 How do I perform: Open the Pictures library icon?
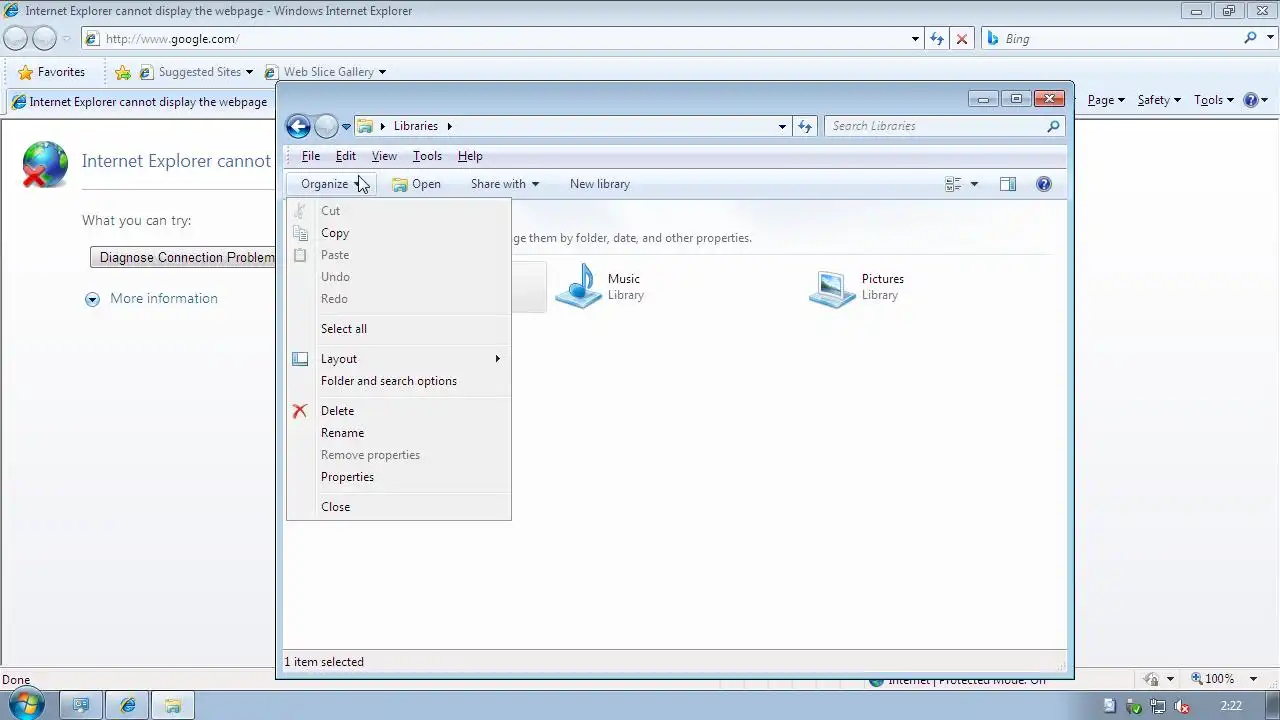pos(832,287)
